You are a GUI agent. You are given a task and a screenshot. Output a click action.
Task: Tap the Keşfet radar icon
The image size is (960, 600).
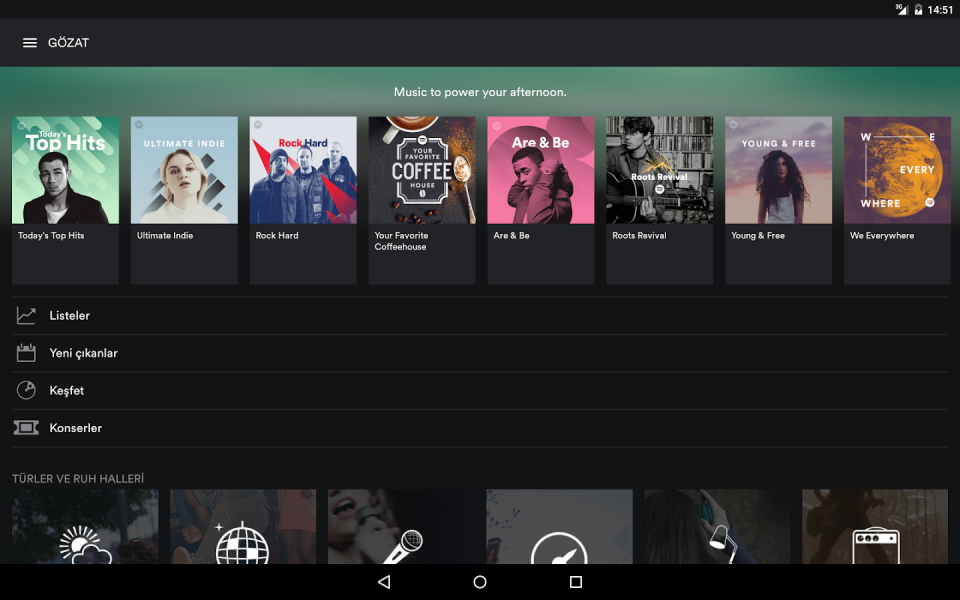pos(26,391)
